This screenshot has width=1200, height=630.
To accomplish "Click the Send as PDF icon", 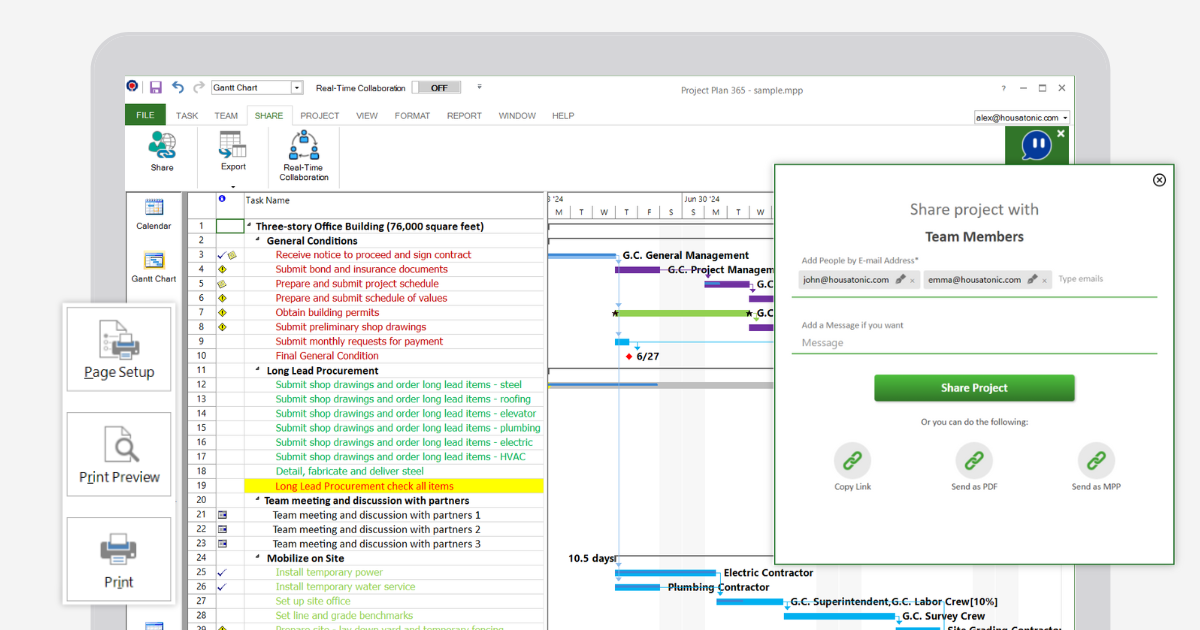I will (x=974, y=461).
